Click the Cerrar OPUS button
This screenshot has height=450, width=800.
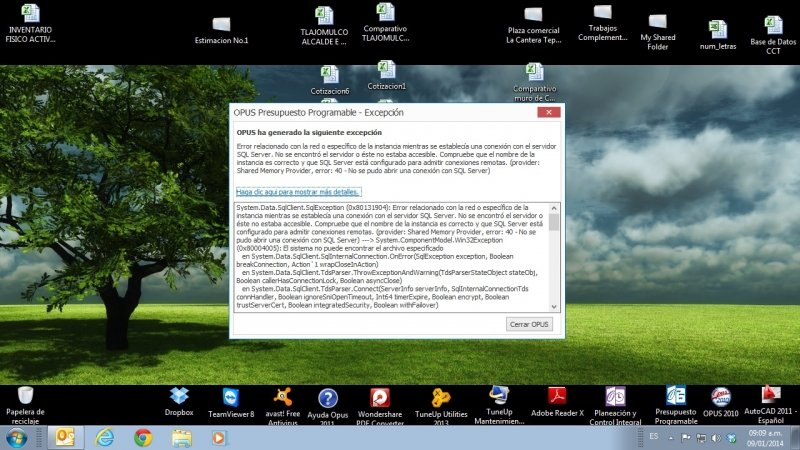(529, 324)
